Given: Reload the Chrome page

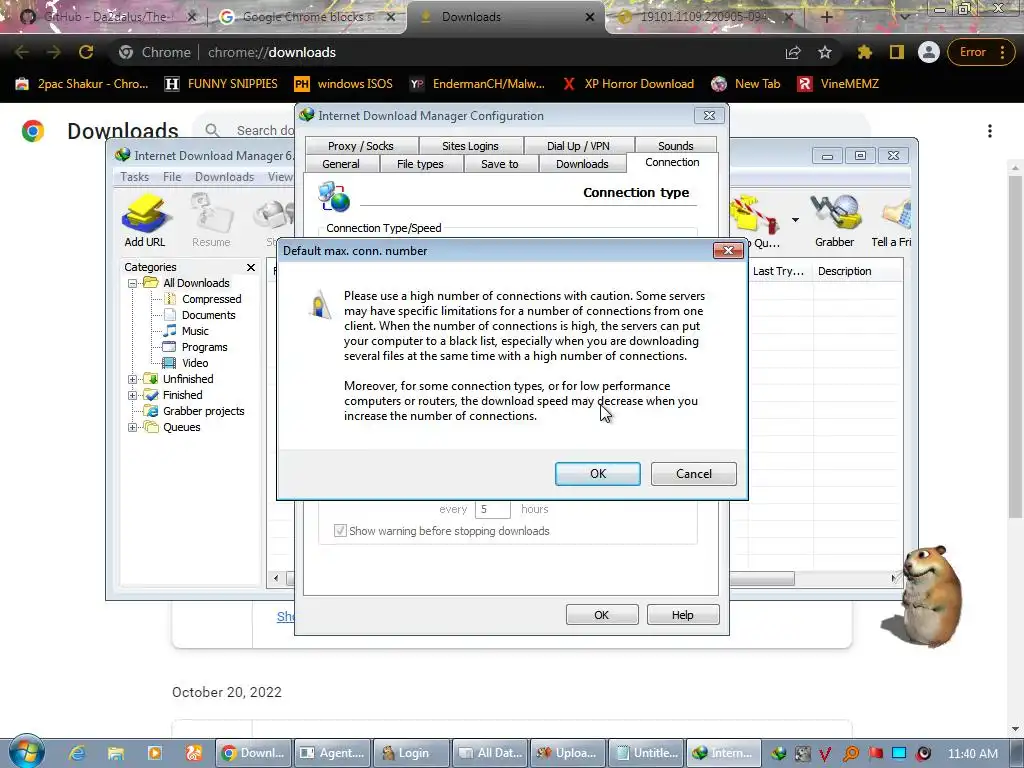Looking at the screenshot, I should click(x=86, y=52).
